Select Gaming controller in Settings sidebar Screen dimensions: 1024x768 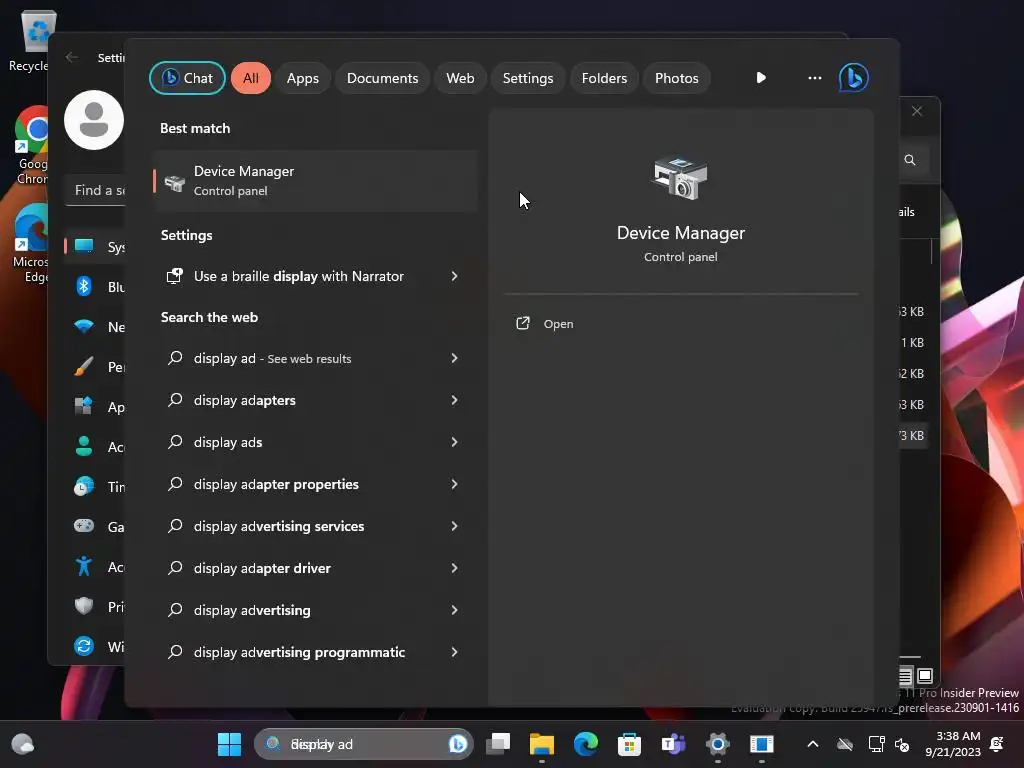tap(95, 526)
